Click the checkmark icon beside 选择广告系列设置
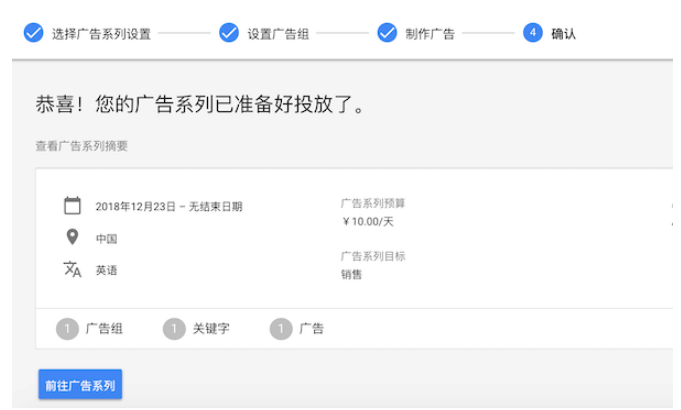 pyautogui.click(x=33, y=33)
